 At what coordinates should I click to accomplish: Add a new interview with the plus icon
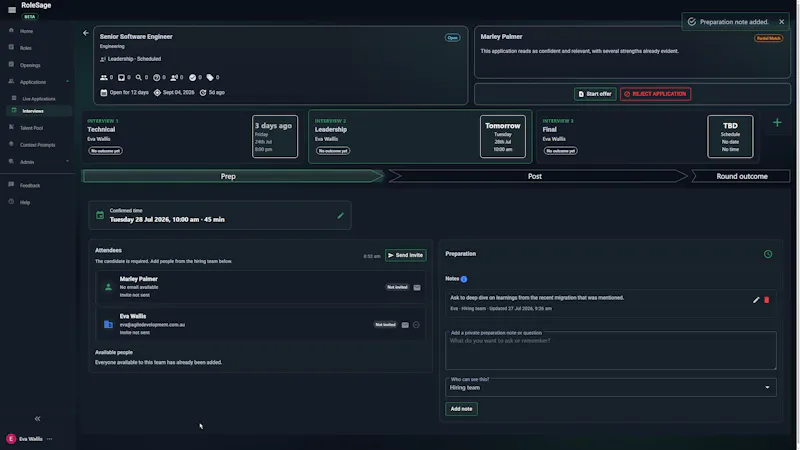pos(777,122)
